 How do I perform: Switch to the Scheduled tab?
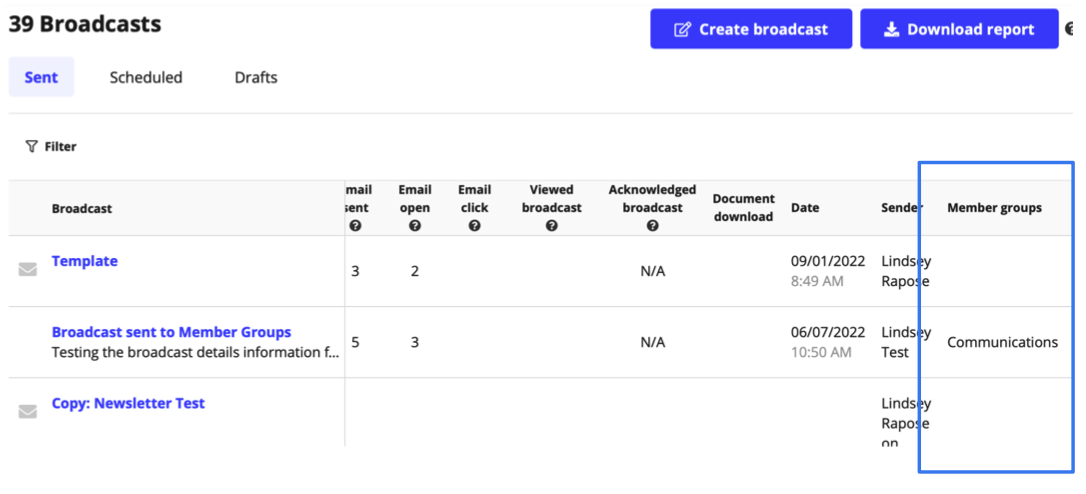(146, 77)
